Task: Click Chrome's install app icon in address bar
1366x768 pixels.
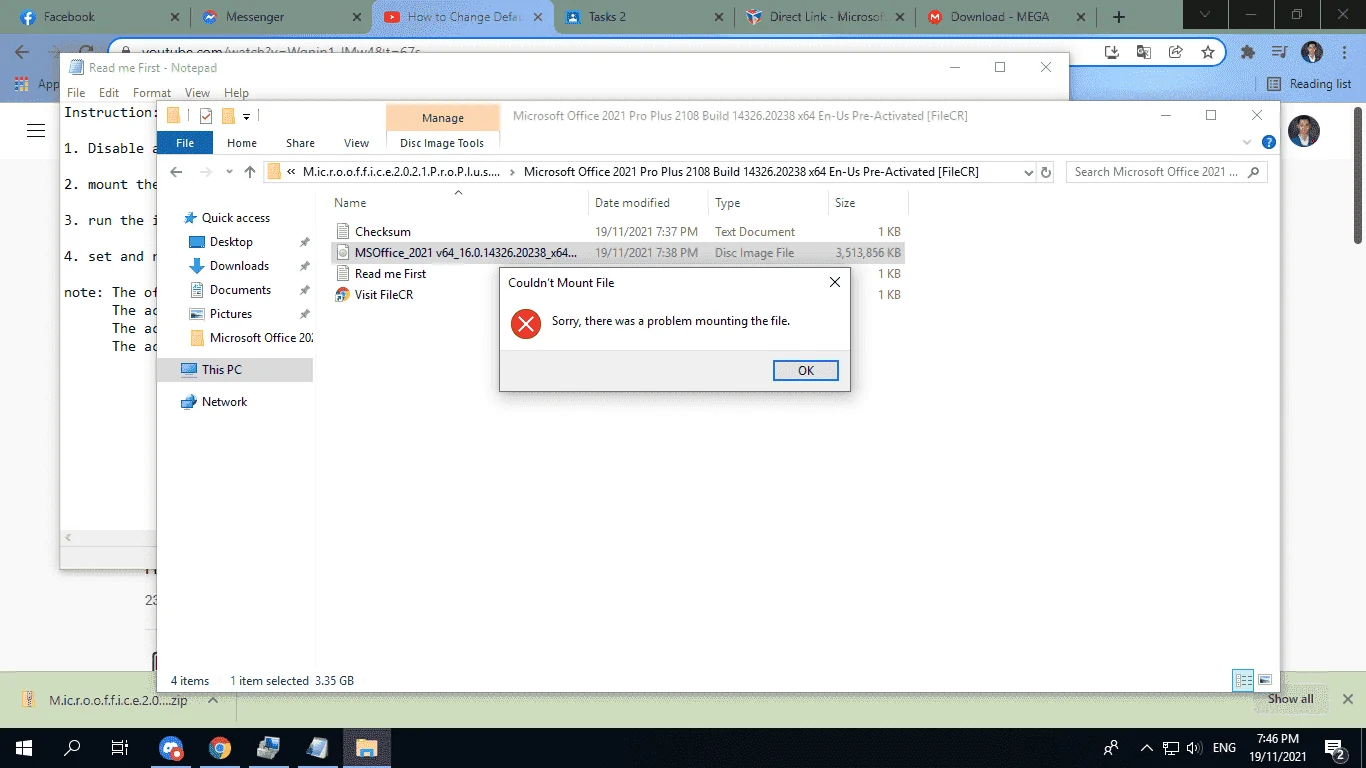Action: point(1112,52)
